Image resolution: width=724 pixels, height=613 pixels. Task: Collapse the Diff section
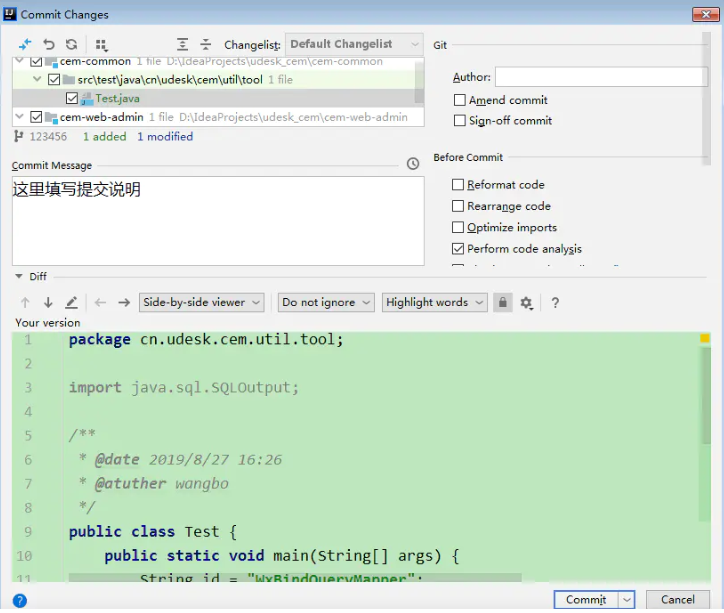coord(18,276)
